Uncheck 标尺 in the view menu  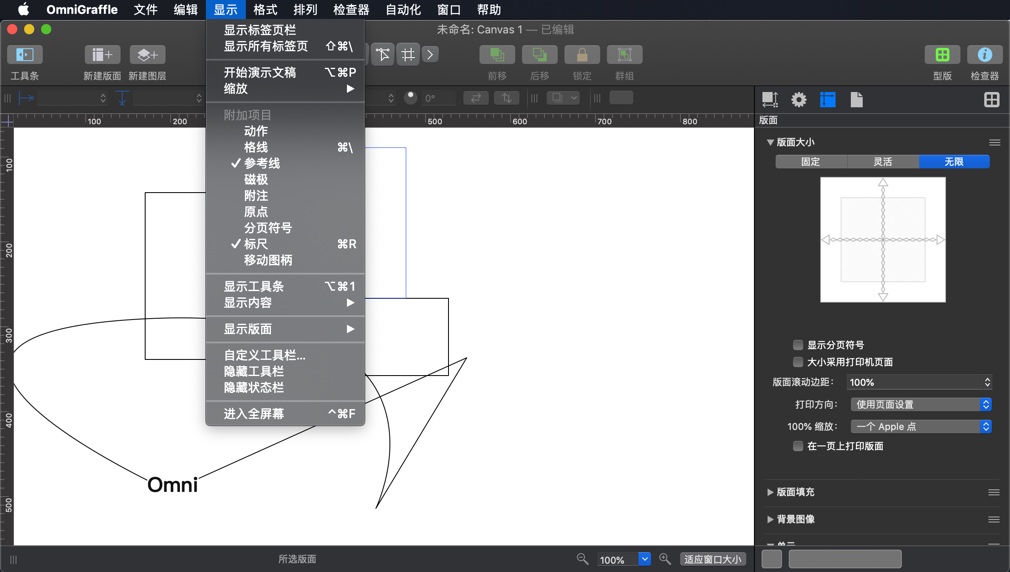(285, 244)
